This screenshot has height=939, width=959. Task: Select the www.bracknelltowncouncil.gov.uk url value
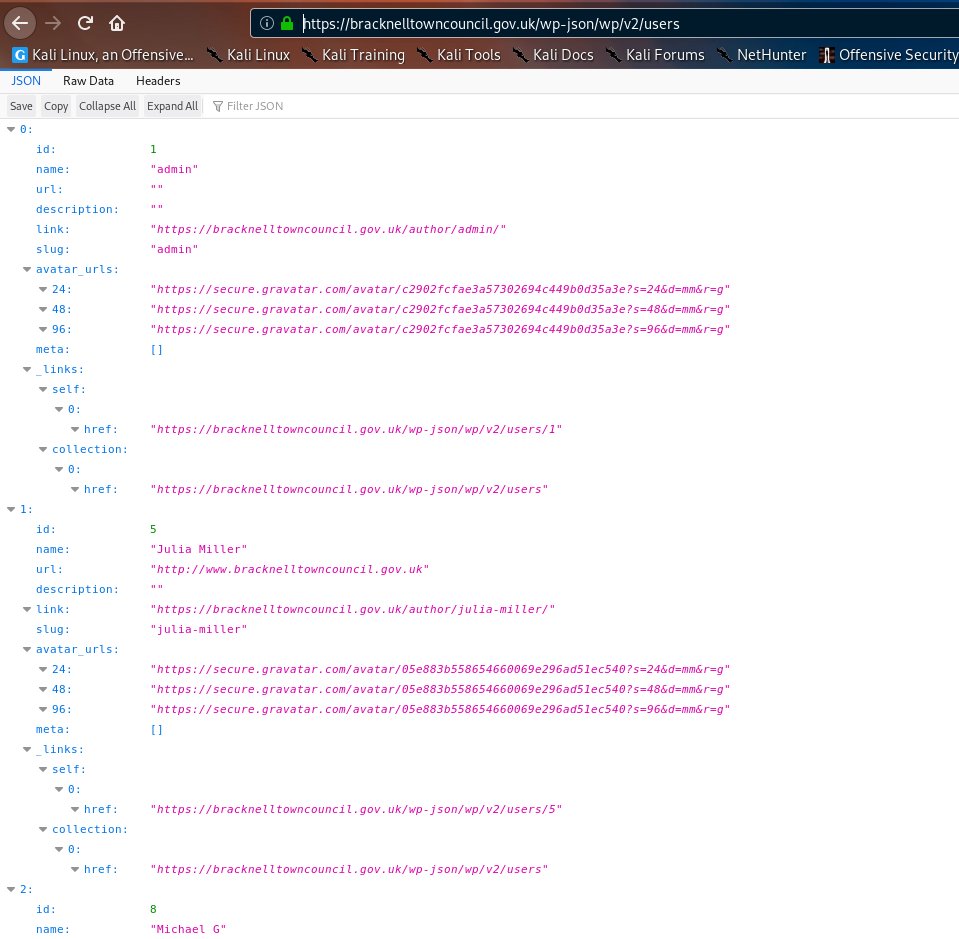[x=290, y=570]
